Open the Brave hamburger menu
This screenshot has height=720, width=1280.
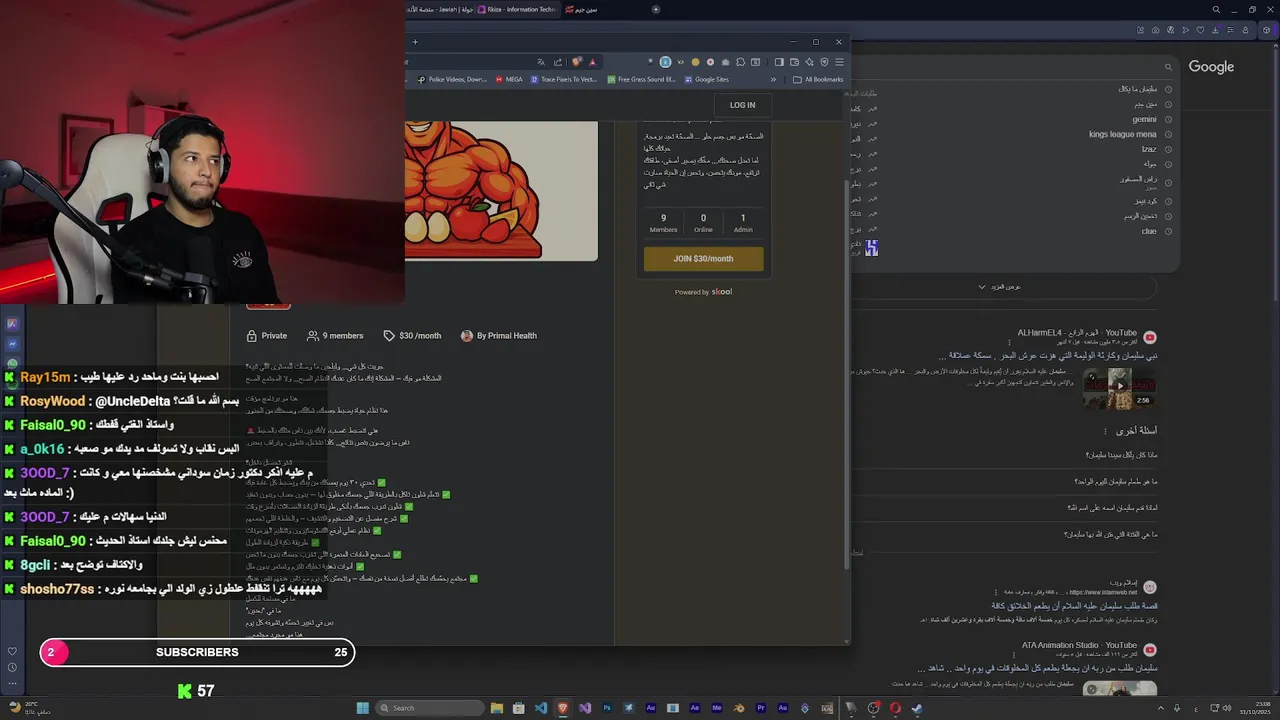pos(839,62)
